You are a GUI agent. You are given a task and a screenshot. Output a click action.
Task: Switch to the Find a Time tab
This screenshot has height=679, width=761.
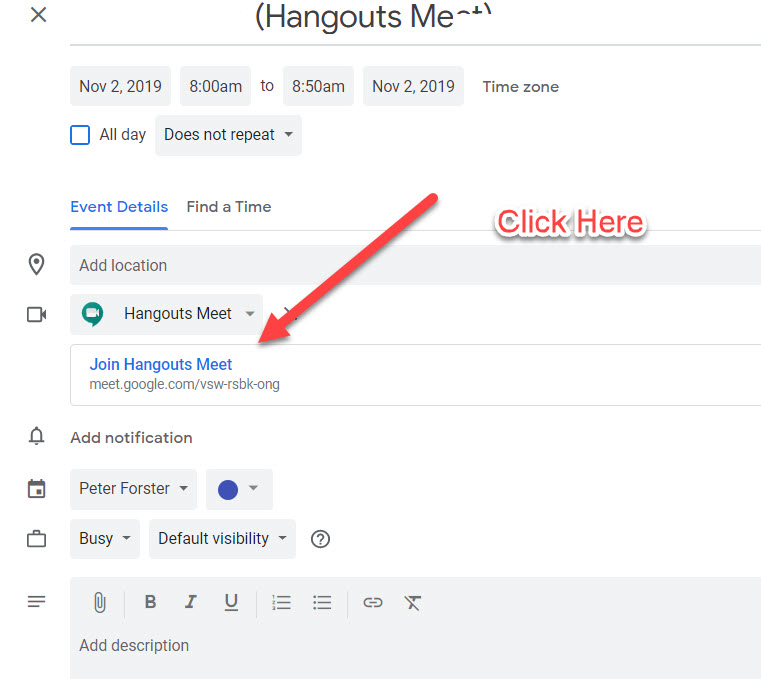pos(229,207)
